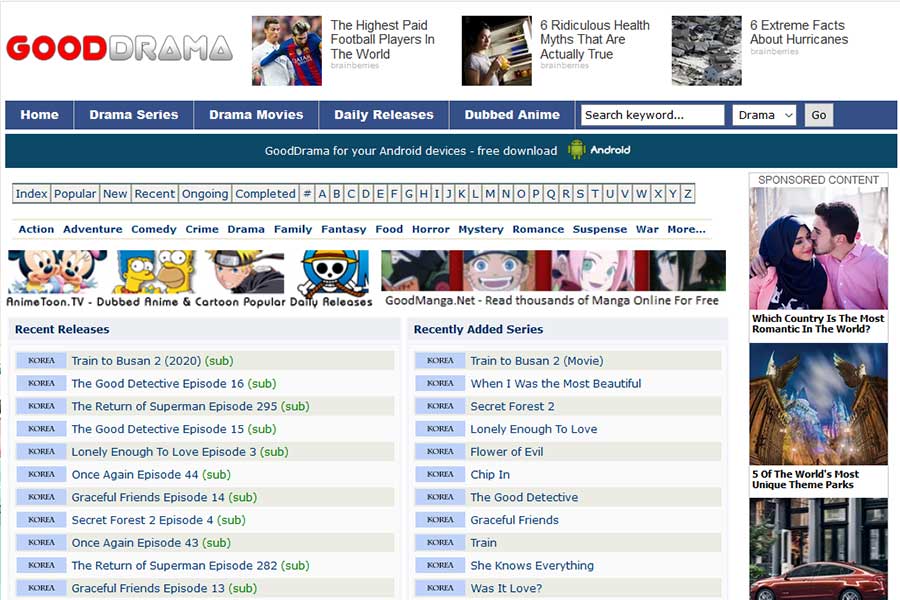The image size is (900, 600).
Task: Open Lonely Enough To Love Episode 3
Action: tap(180, 452)
